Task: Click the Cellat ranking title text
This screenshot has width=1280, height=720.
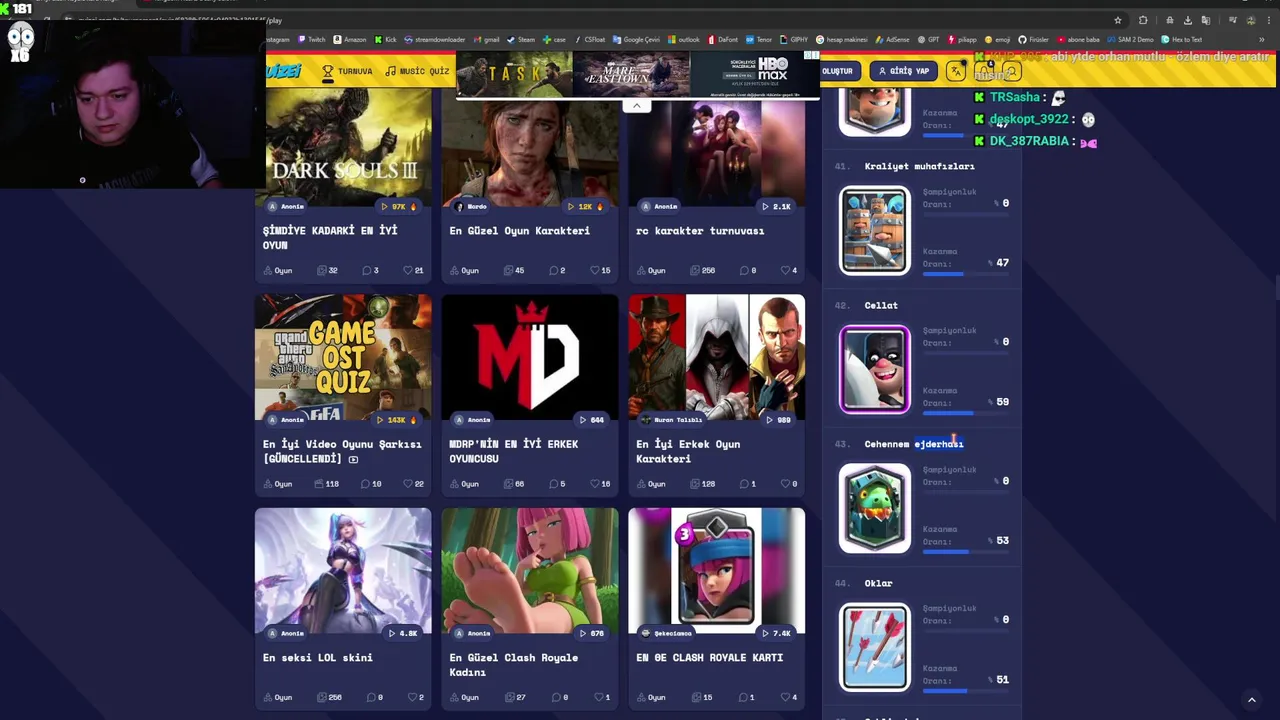Action: (881, 305)
